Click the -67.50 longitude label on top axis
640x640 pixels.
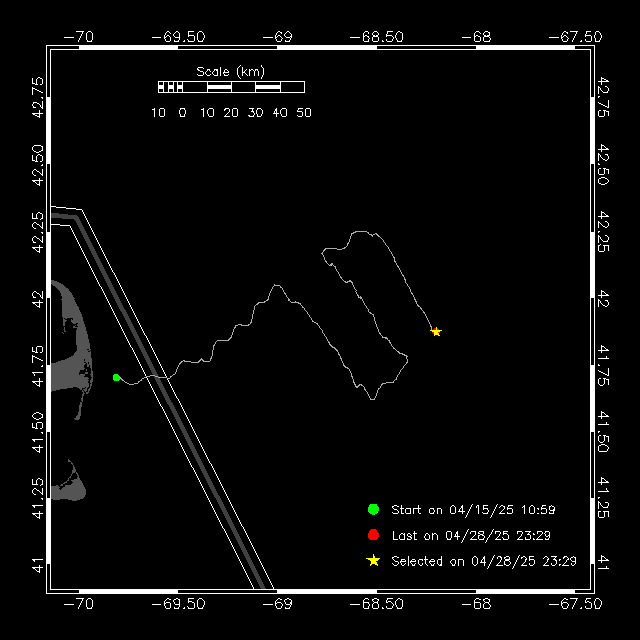576,37
